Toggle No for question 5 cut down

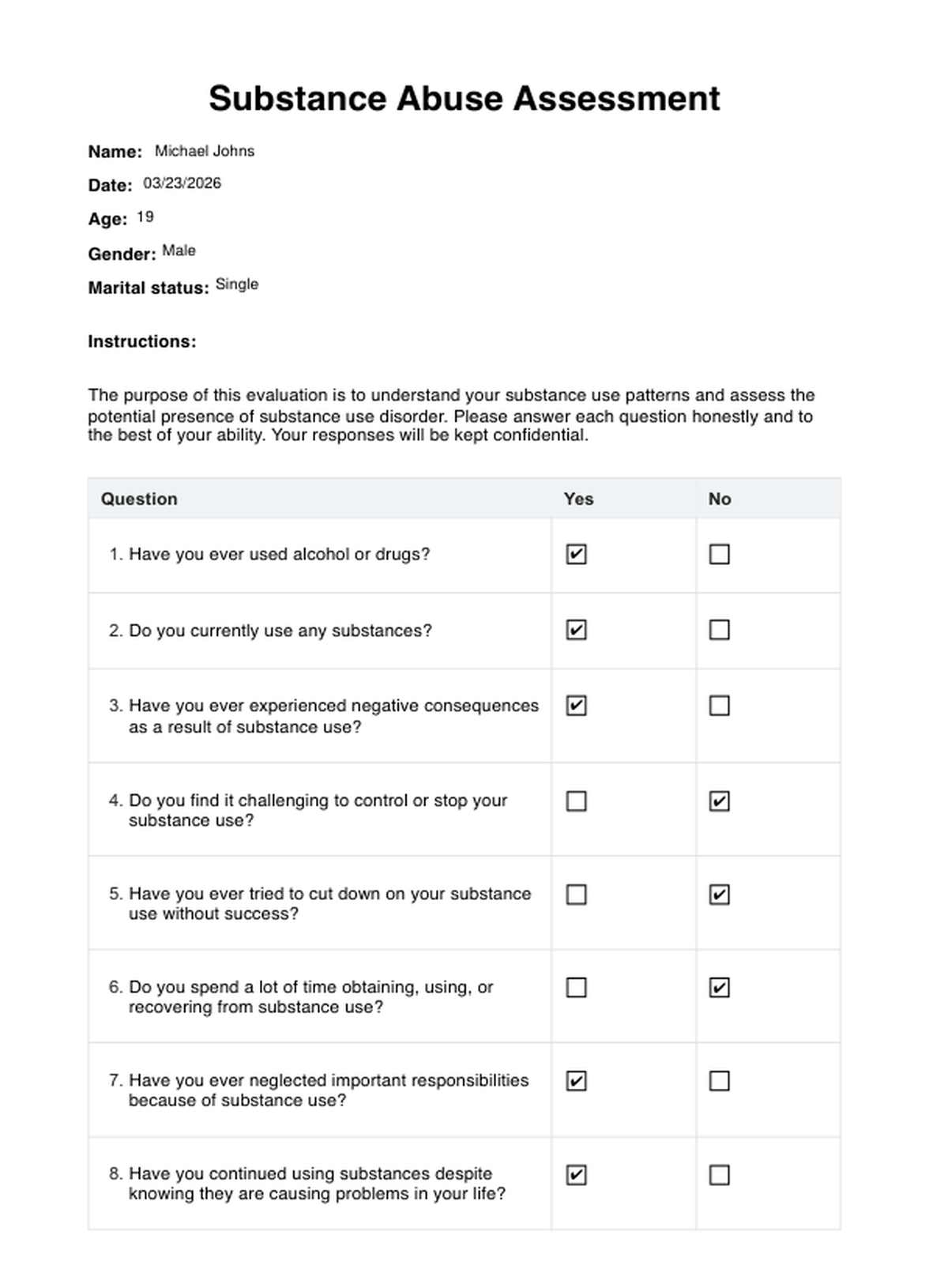719,894
